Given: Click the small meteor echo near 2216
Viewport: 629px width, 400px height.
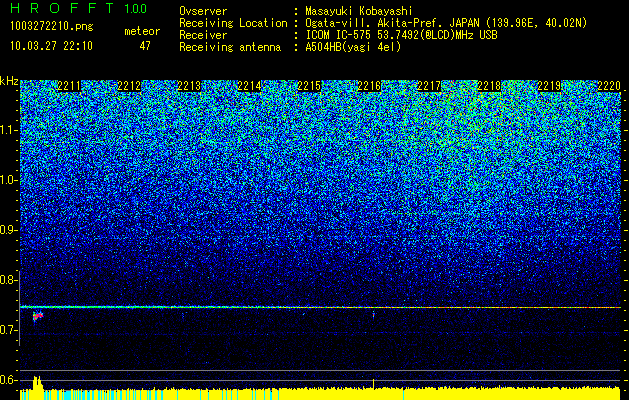Looking at the screenshot, I should [x=373, y=315].
